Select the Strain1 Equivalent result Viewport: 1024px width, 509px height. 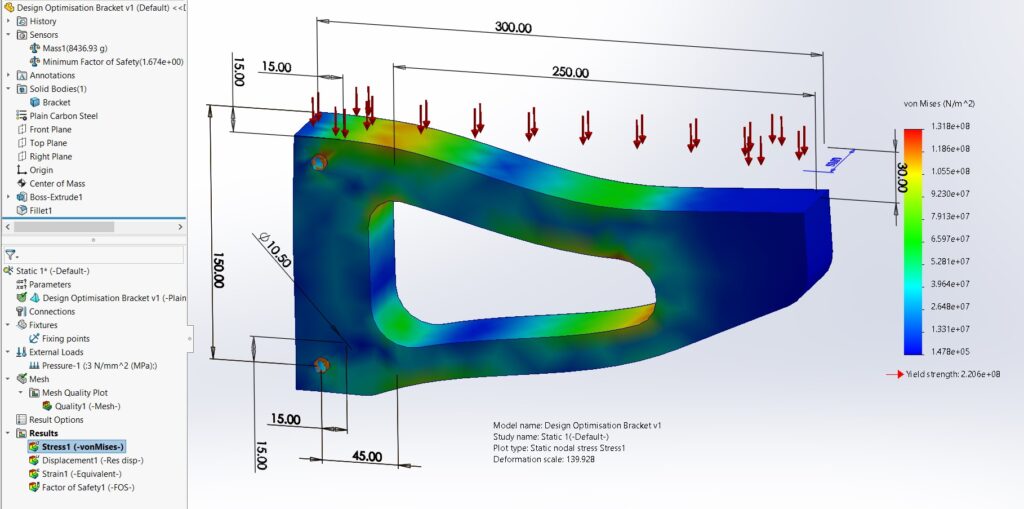[x=81, y=474]
